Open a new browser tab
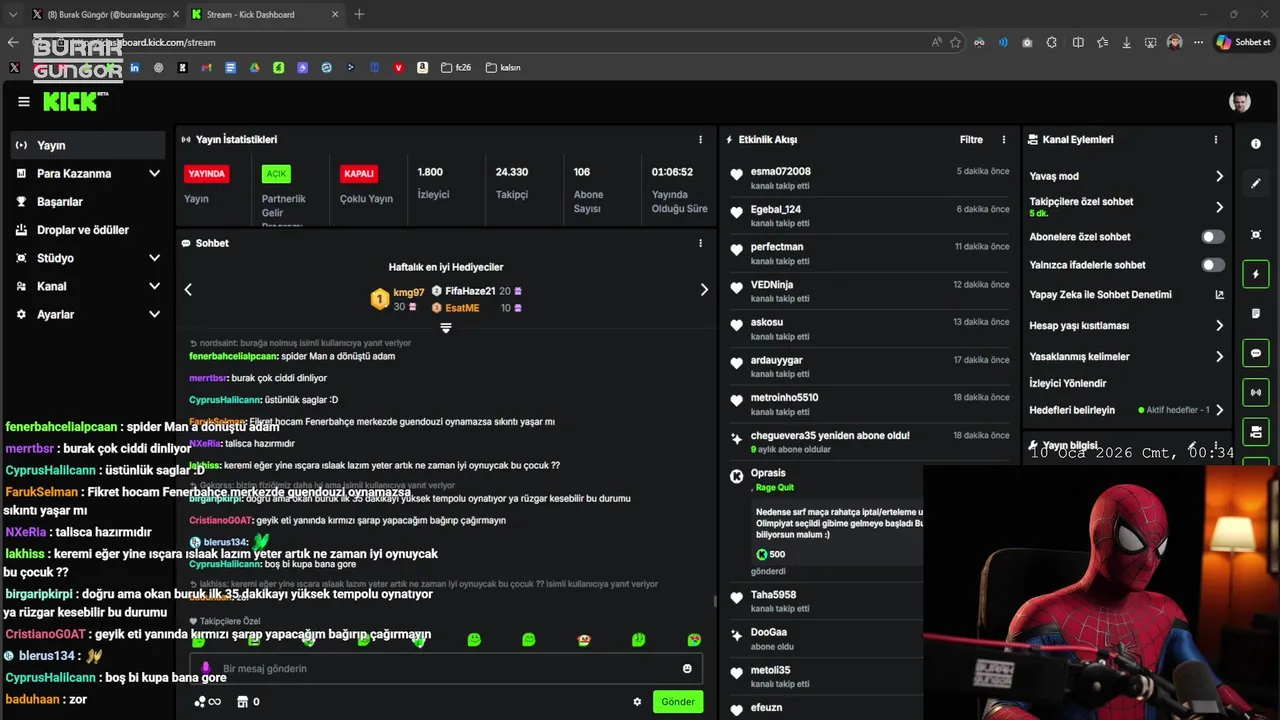Viewport: 1280px width, 720px height. coord(359,14)
